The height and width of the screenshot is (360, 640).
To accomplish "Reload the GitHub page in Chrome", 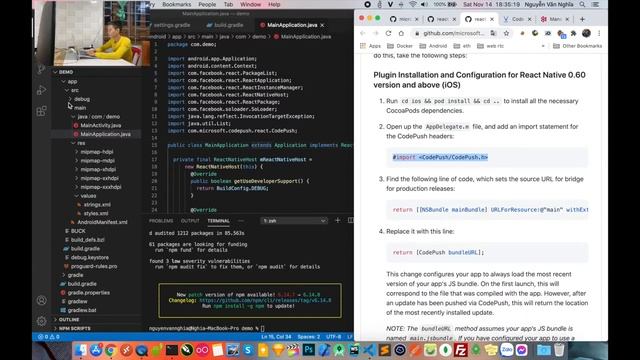I will click(x=388, y=33).
